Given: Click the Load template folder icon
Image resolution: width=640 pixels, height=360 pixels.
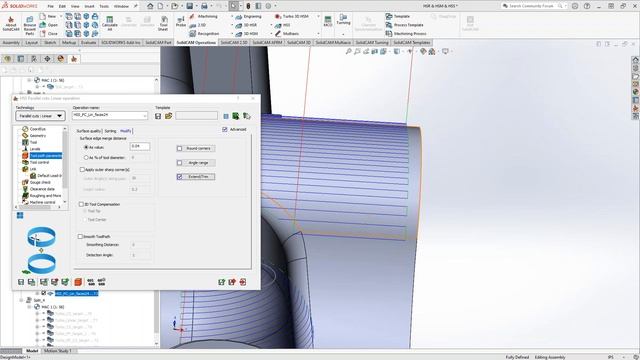Looking at the screenshot, I should [x=168, y=116].
